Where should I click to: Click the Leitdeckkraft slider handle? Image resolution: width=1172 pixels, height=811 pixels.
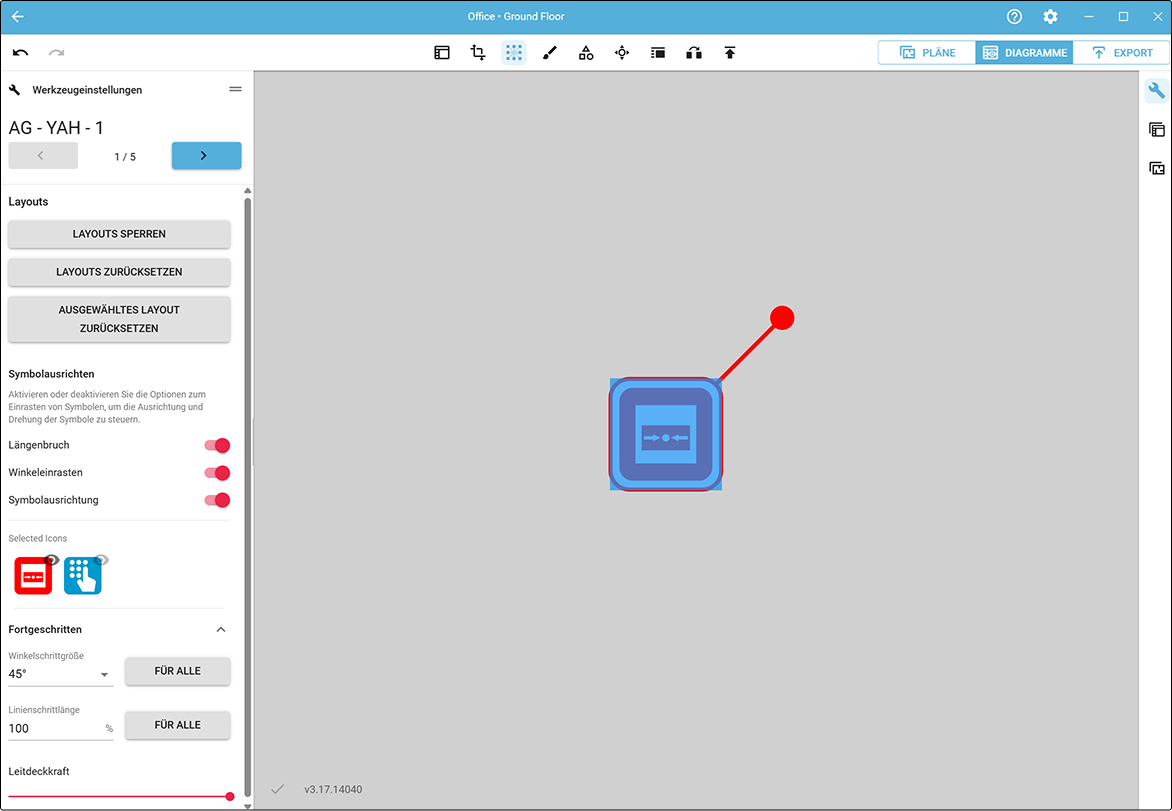tap(230, 797)
